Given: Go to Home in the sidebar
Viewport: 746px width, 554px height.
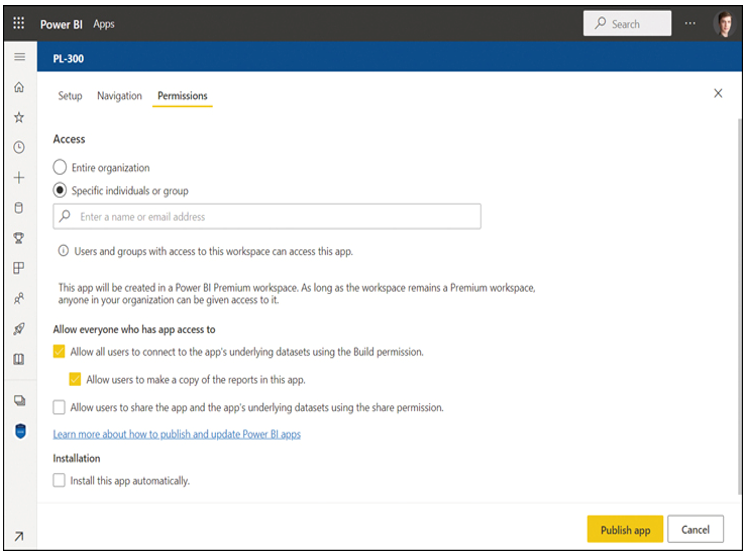Looking at the screenshot, I should (x=19, y=87).
